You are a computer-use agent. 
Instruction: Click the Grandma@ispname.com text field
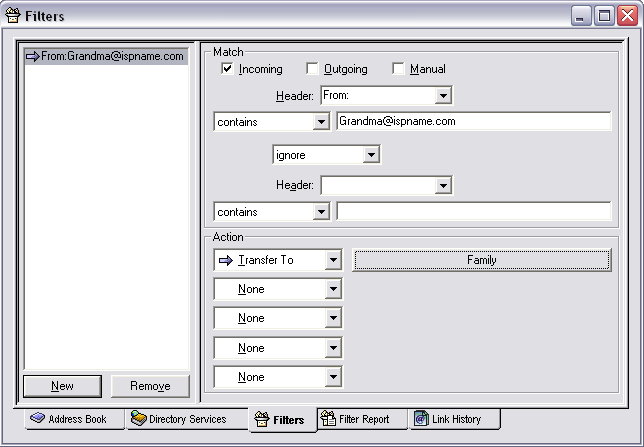point(473,121)
